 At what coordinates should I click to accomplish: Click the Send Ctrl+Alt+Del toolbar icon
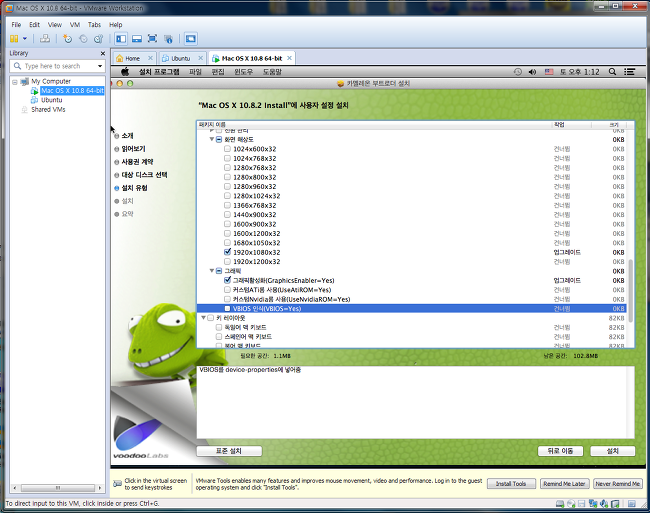pyautogui.click(x=45, y=39)
